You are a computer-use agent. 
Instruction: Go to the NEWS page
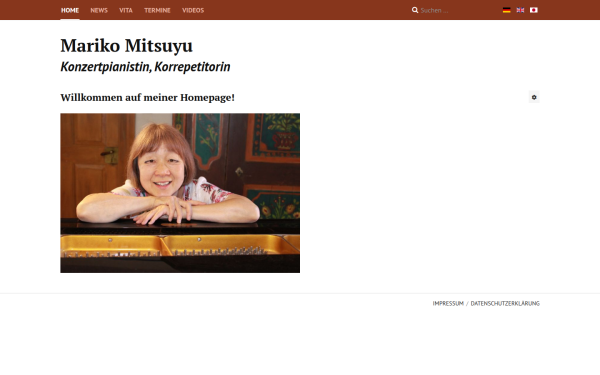(99, 10)
